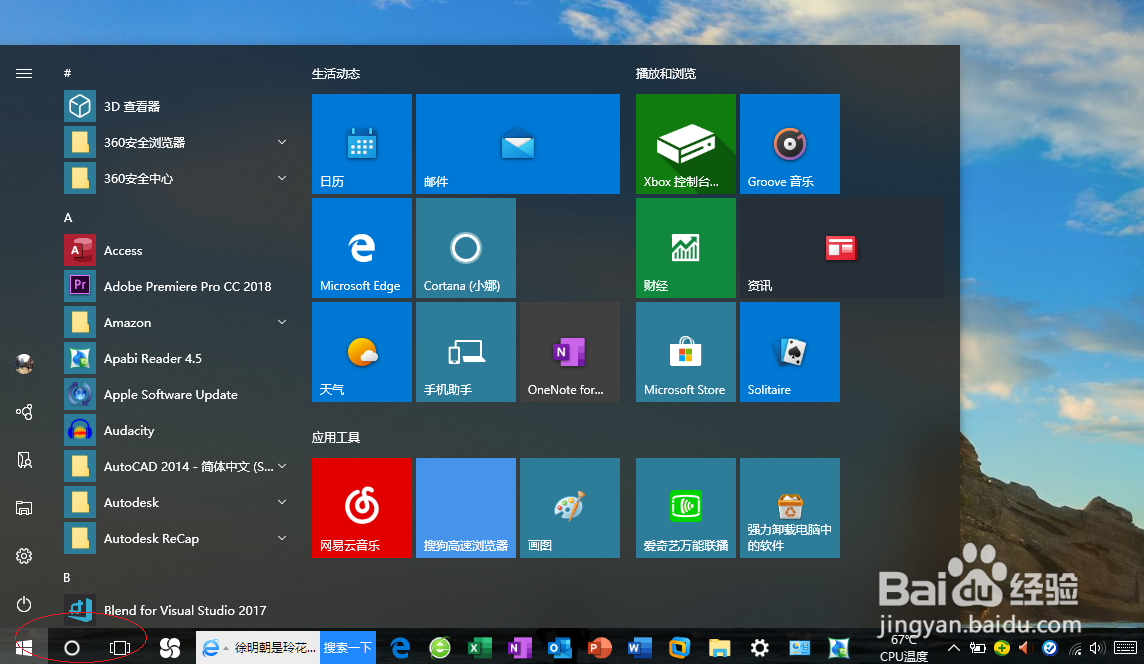Open the 资讯 news tile

pos(841,248)
